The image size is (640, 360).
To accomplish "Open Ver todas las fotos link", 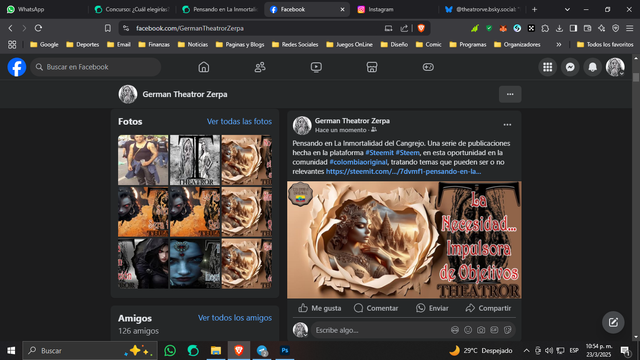I will coord(239,121).
